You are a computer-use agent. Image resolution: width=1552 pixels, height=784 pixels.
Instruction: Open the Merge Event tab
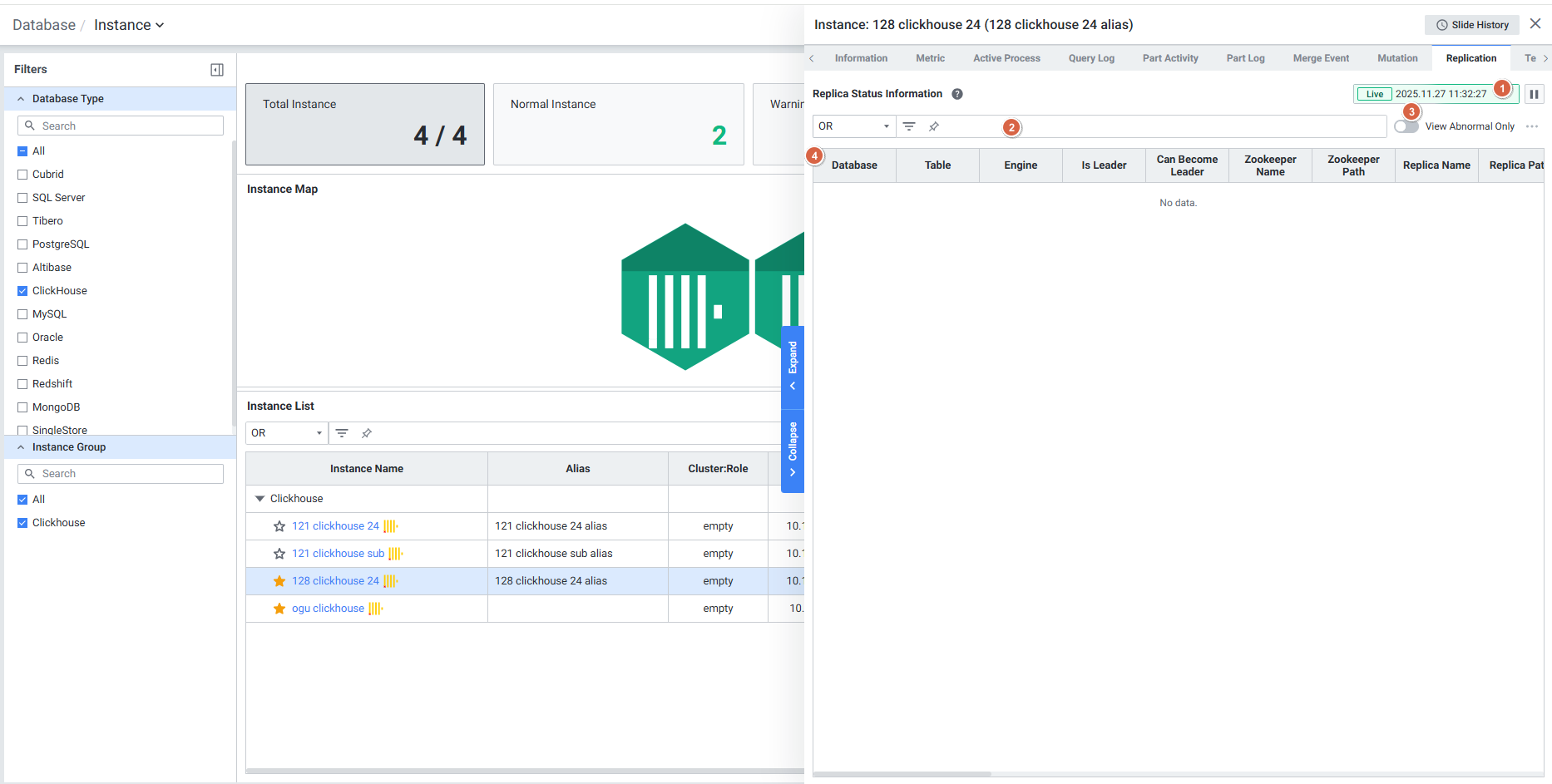(x=1321, y=58)
